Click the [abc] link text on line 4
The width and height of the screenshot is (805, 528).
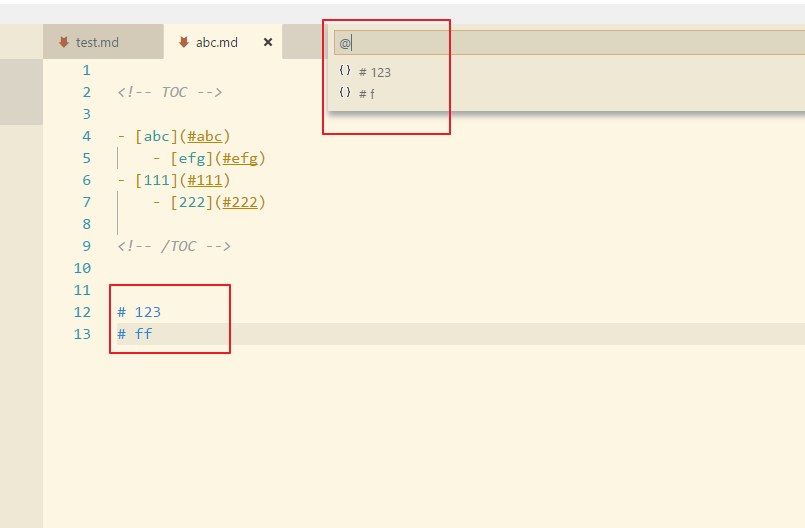(157, 136)
